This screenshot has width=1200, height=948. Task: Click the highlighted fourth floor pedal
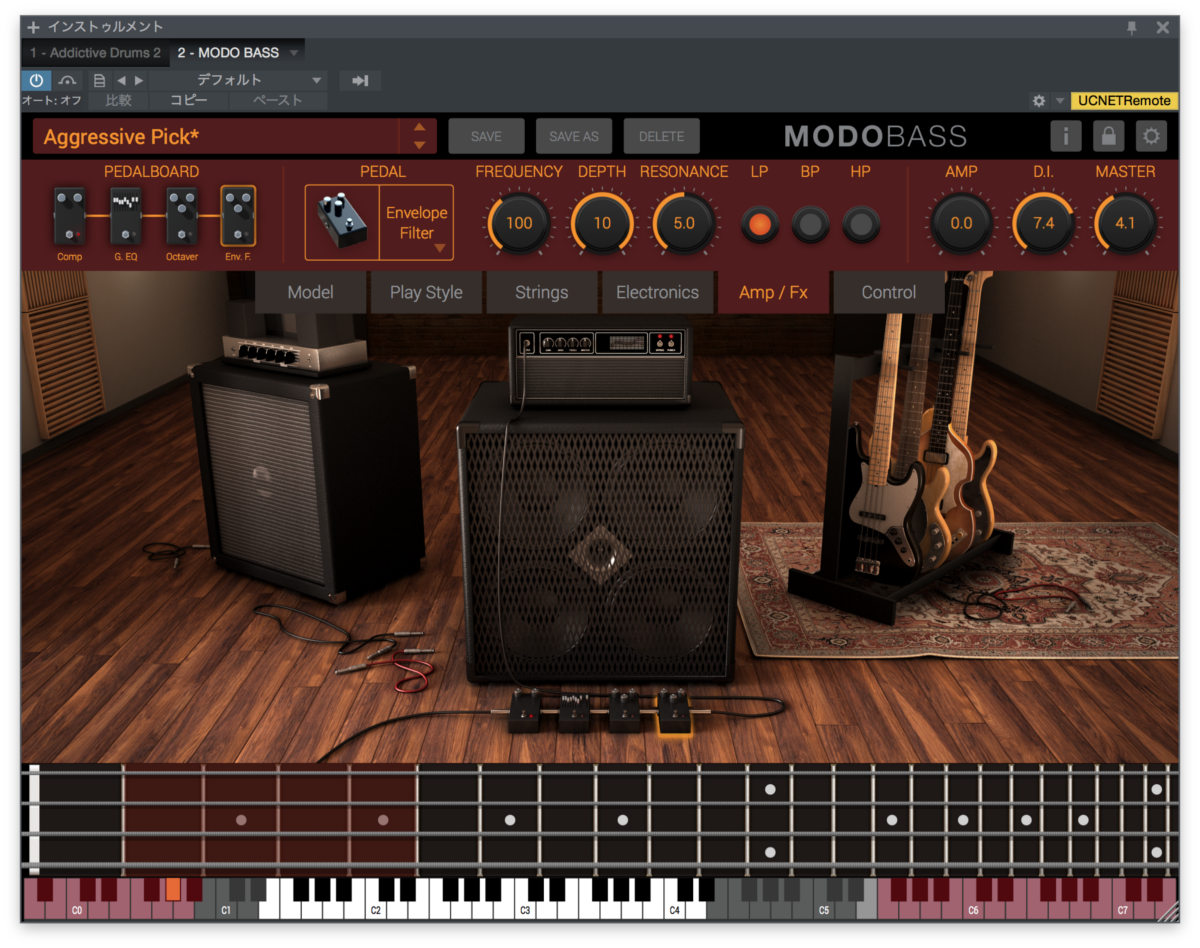coord(675,712)
